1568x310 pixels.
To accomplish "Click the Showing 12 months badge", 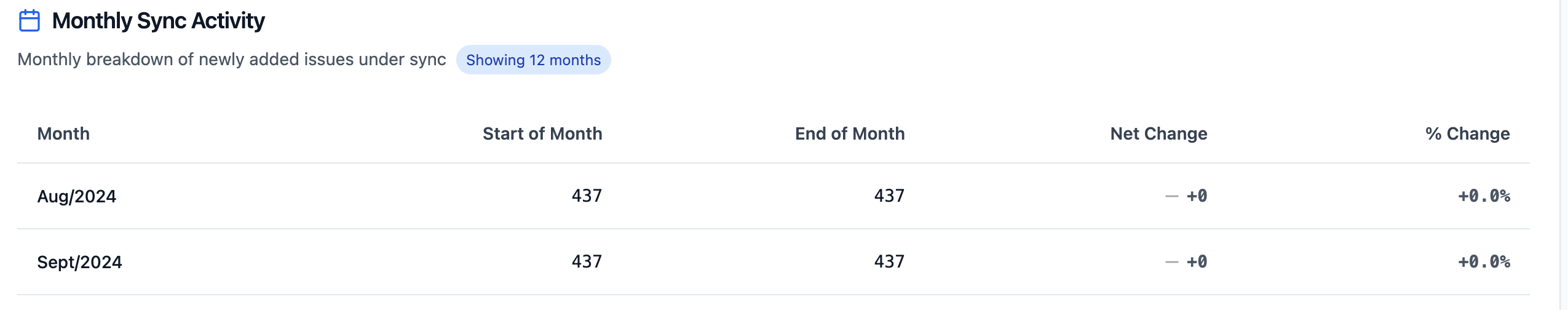I will point(533,60).
